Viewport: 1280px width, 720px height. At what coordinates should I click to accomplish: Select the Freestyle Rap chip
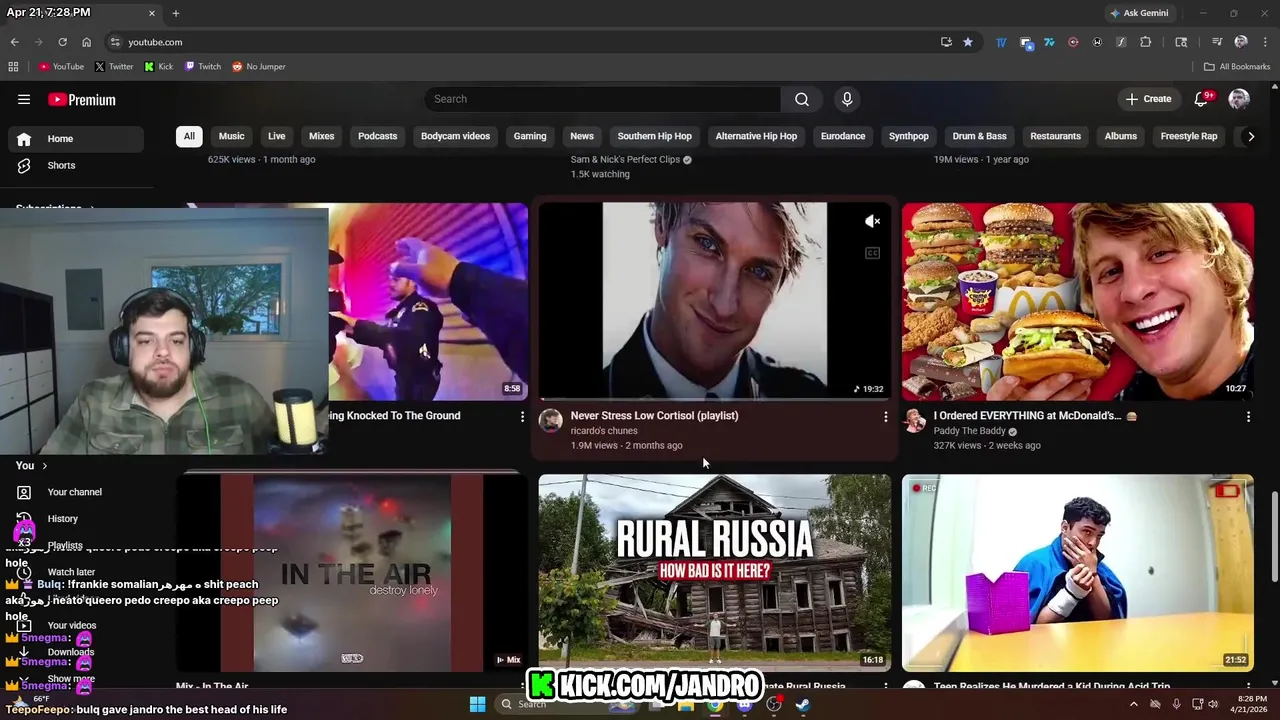click(1189, 136)
